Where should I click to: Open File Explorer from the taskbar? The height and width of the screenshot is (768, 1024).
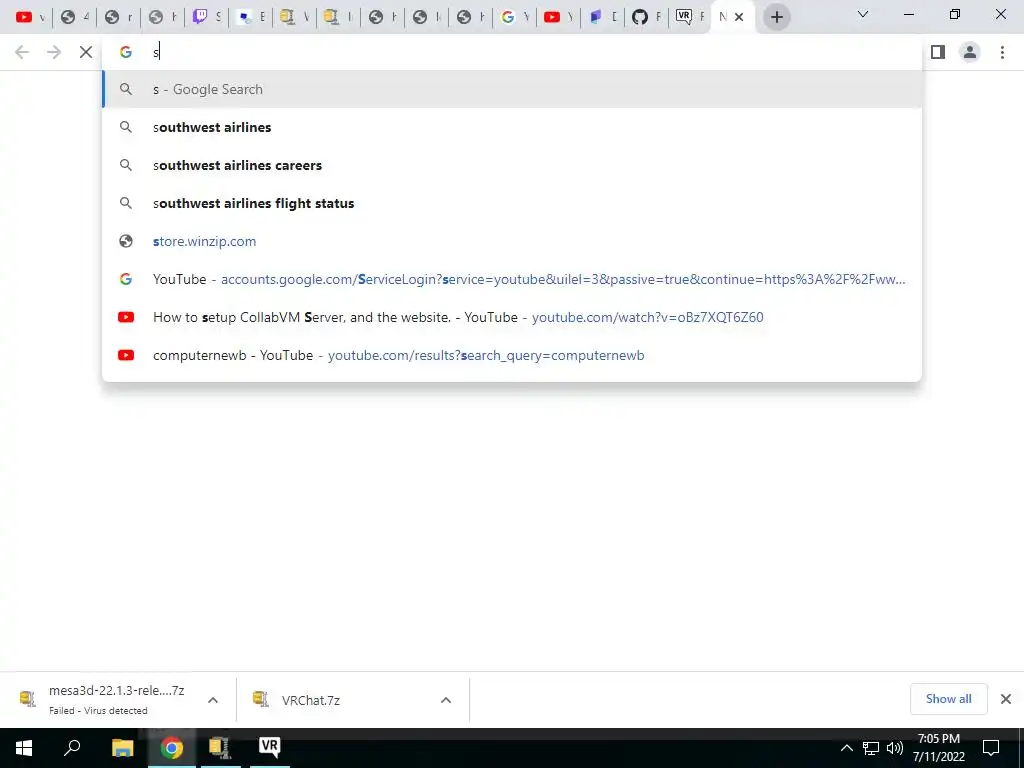click(x=122, y=748)
